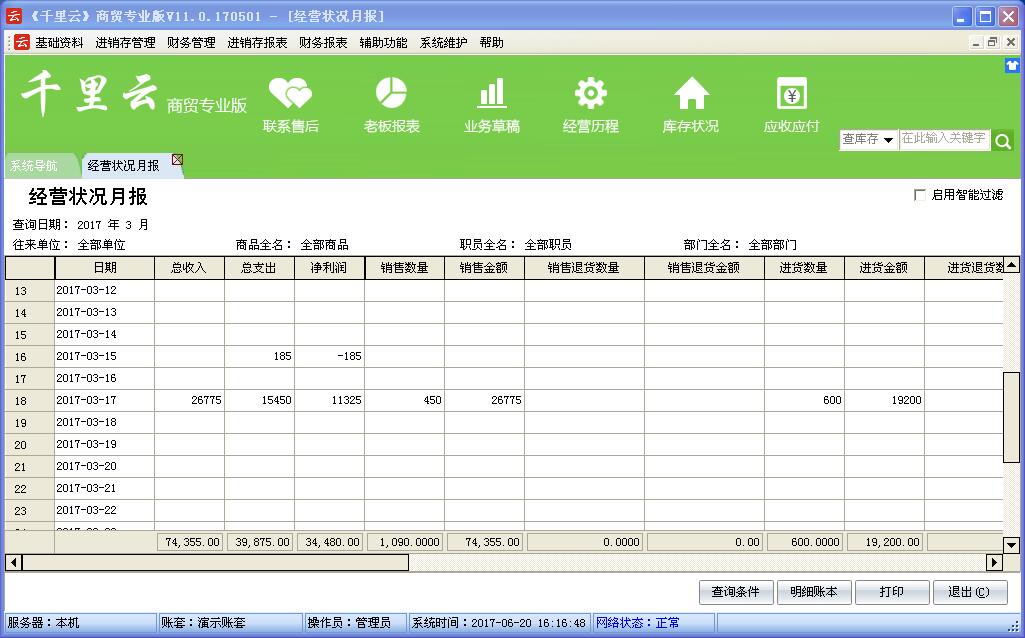Viewport: 1025px width, 638px height.
Task: Switch to the 系统导航 tab
Action: click(x=34, y=166)
